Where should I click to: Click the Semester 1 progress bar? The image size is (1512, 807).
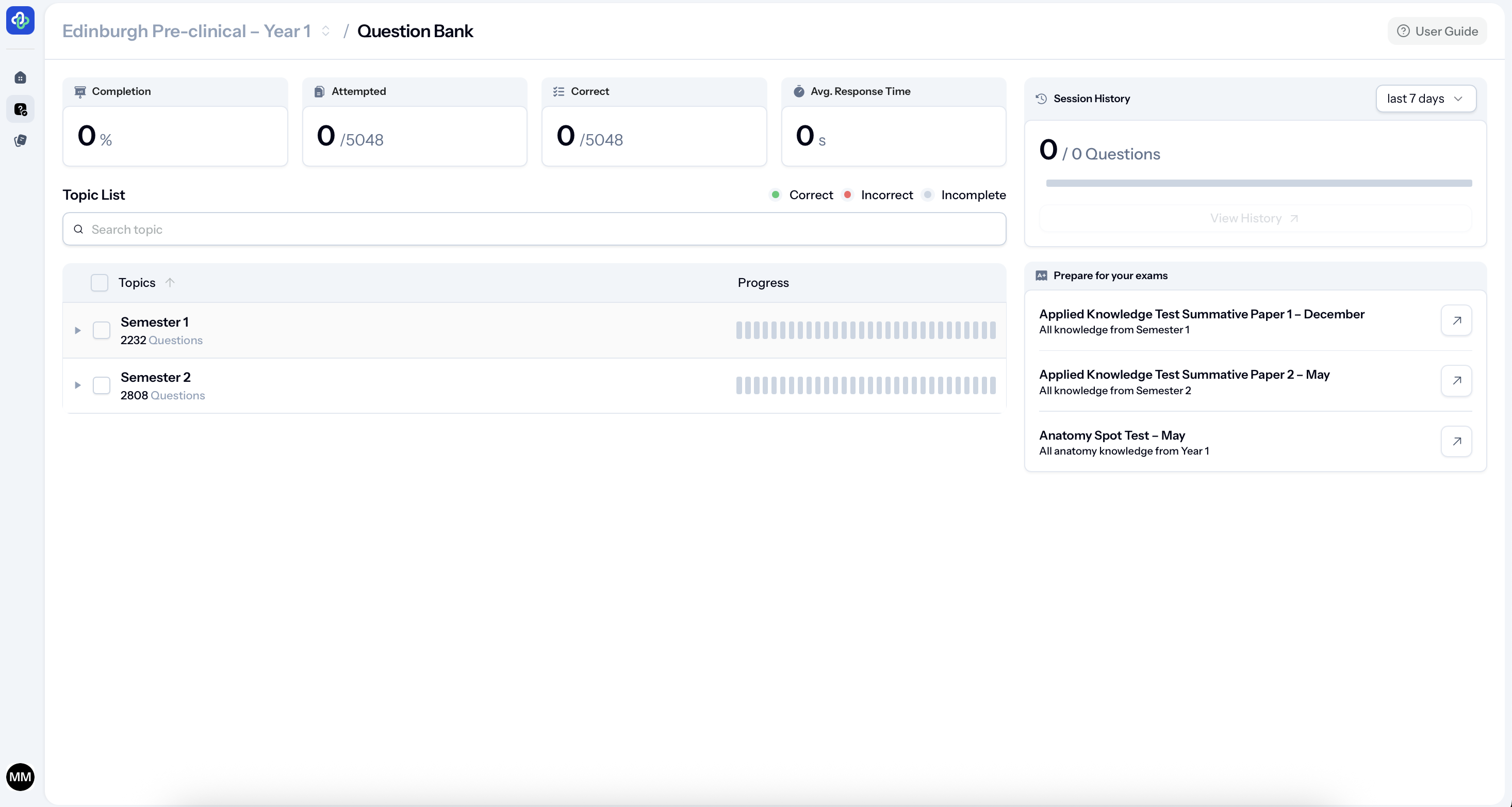tap(865, 330)
